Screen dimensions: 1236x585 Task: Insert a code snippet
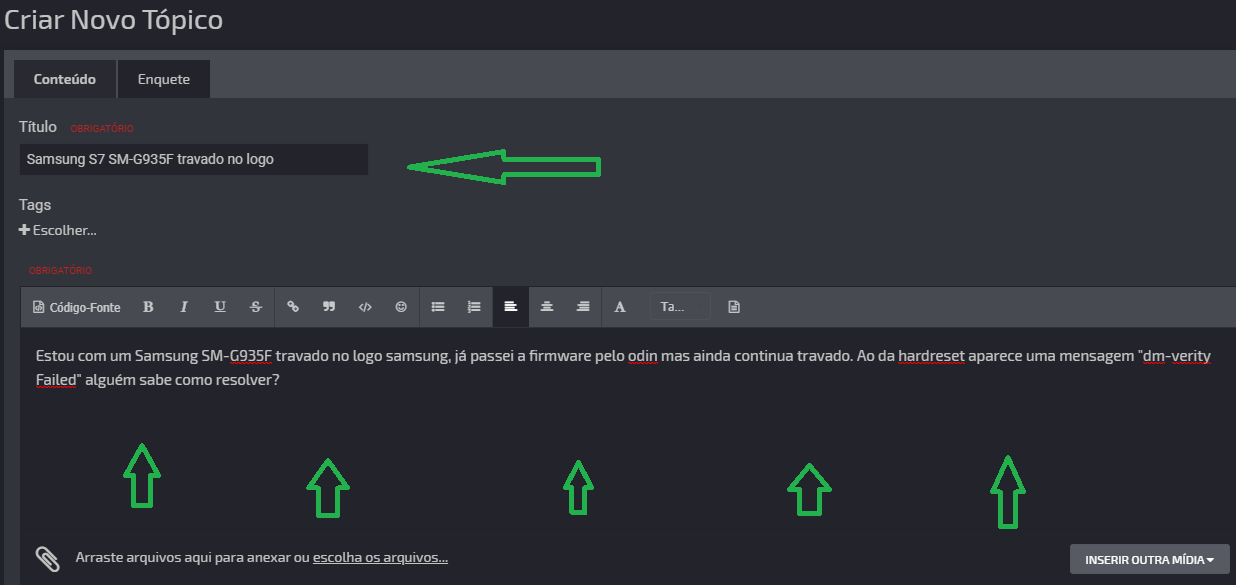(x=365, y=307)
